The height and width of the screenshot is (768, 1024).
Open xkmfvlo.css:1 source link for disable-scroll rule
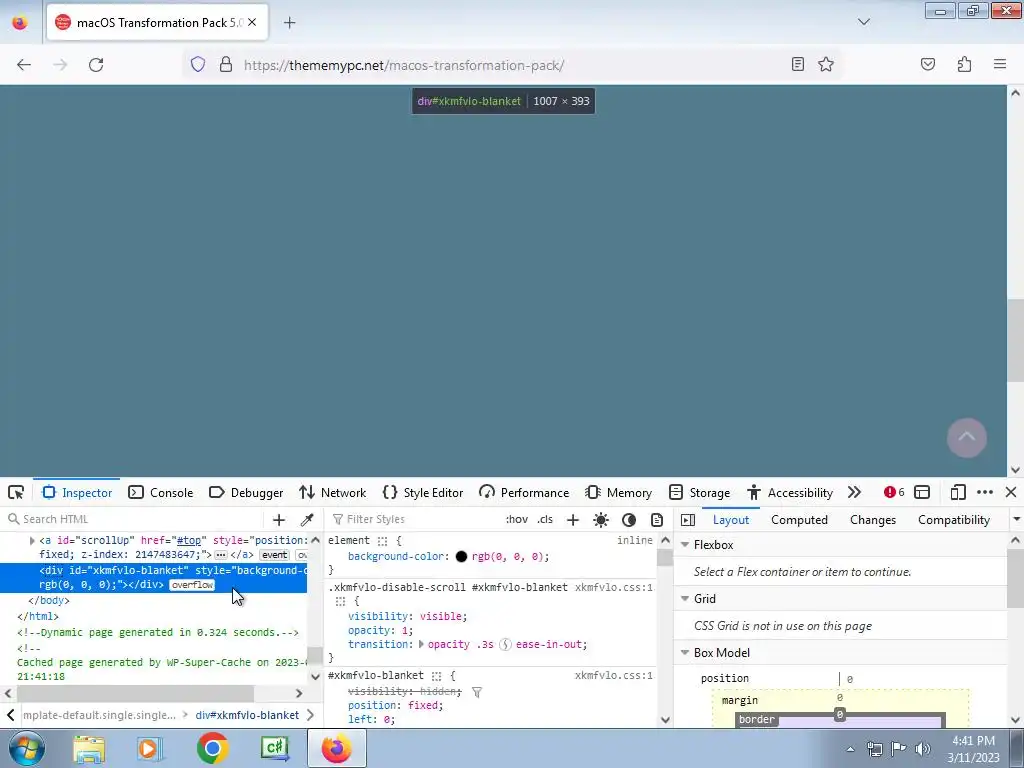click(x=613, y=588)
